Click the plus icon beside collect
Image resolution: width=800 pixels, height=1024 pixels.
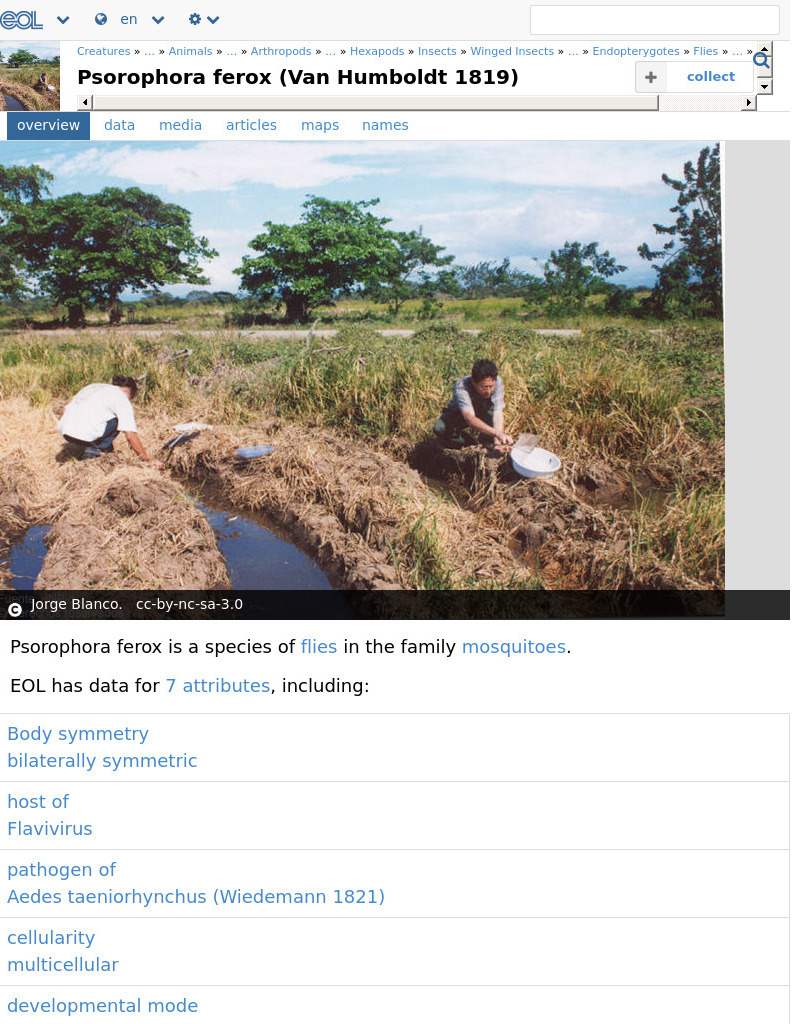[x=650, y=77]
